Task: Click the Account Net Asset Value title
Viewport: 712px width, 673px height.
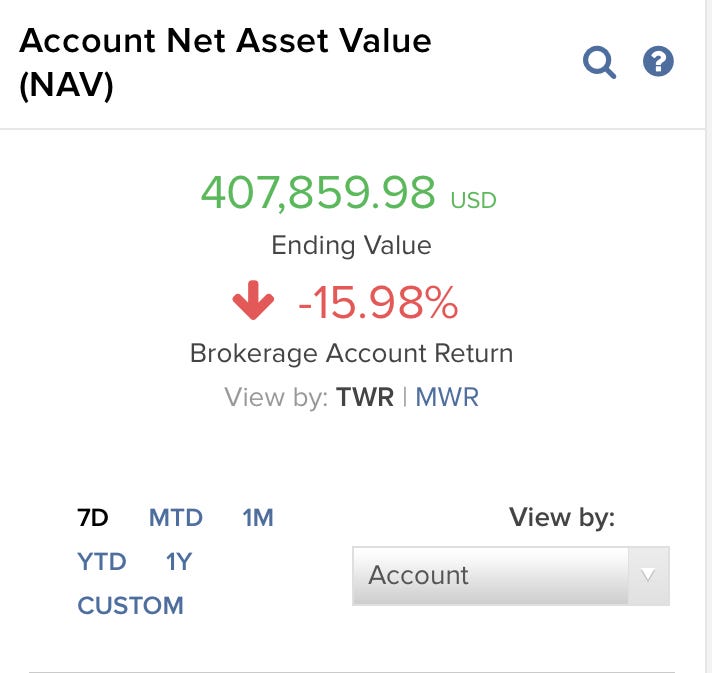Action: [x=225, y=62]
